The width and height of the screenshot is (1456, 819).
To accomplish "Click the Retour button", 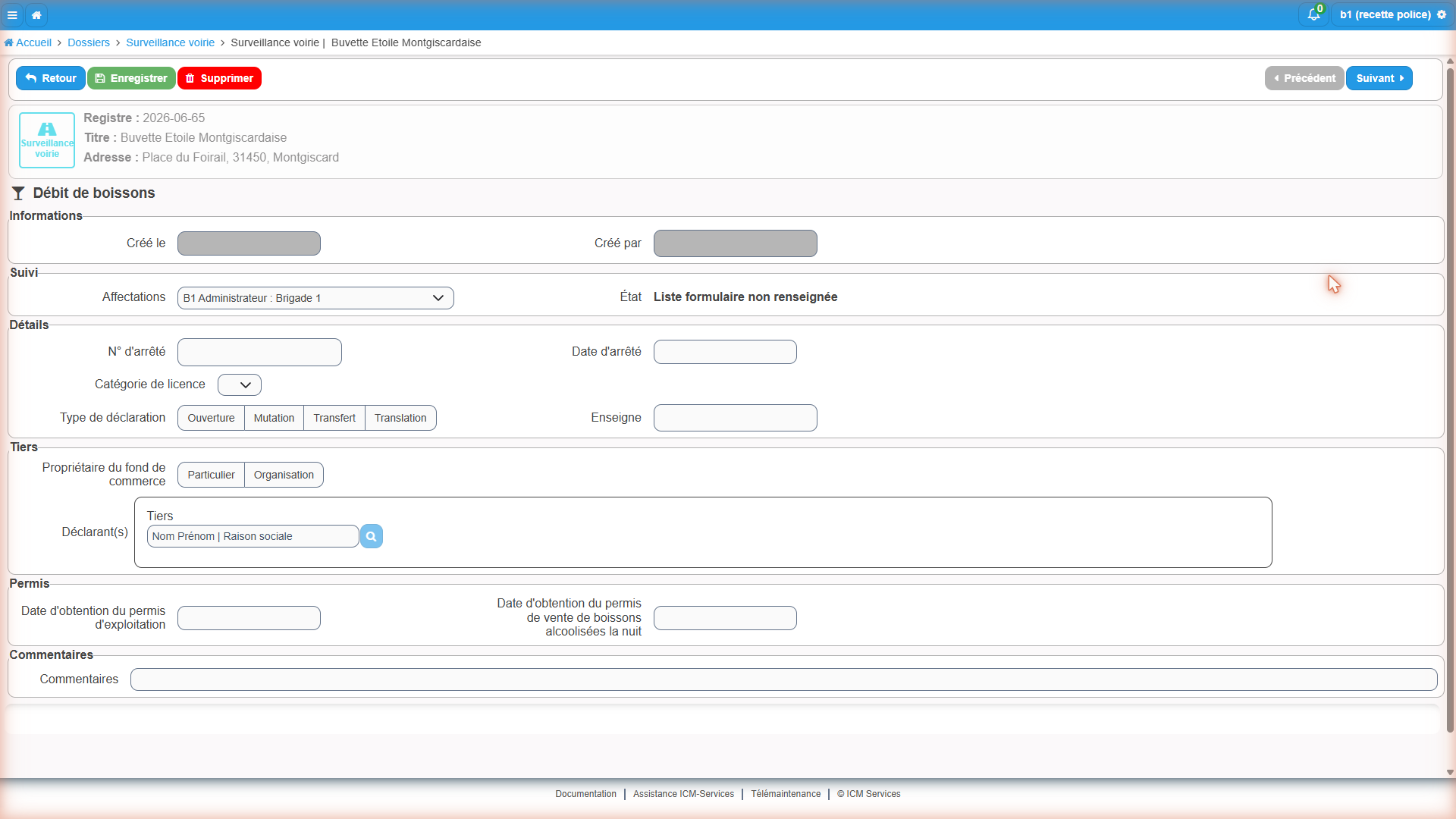I will 51,78.
